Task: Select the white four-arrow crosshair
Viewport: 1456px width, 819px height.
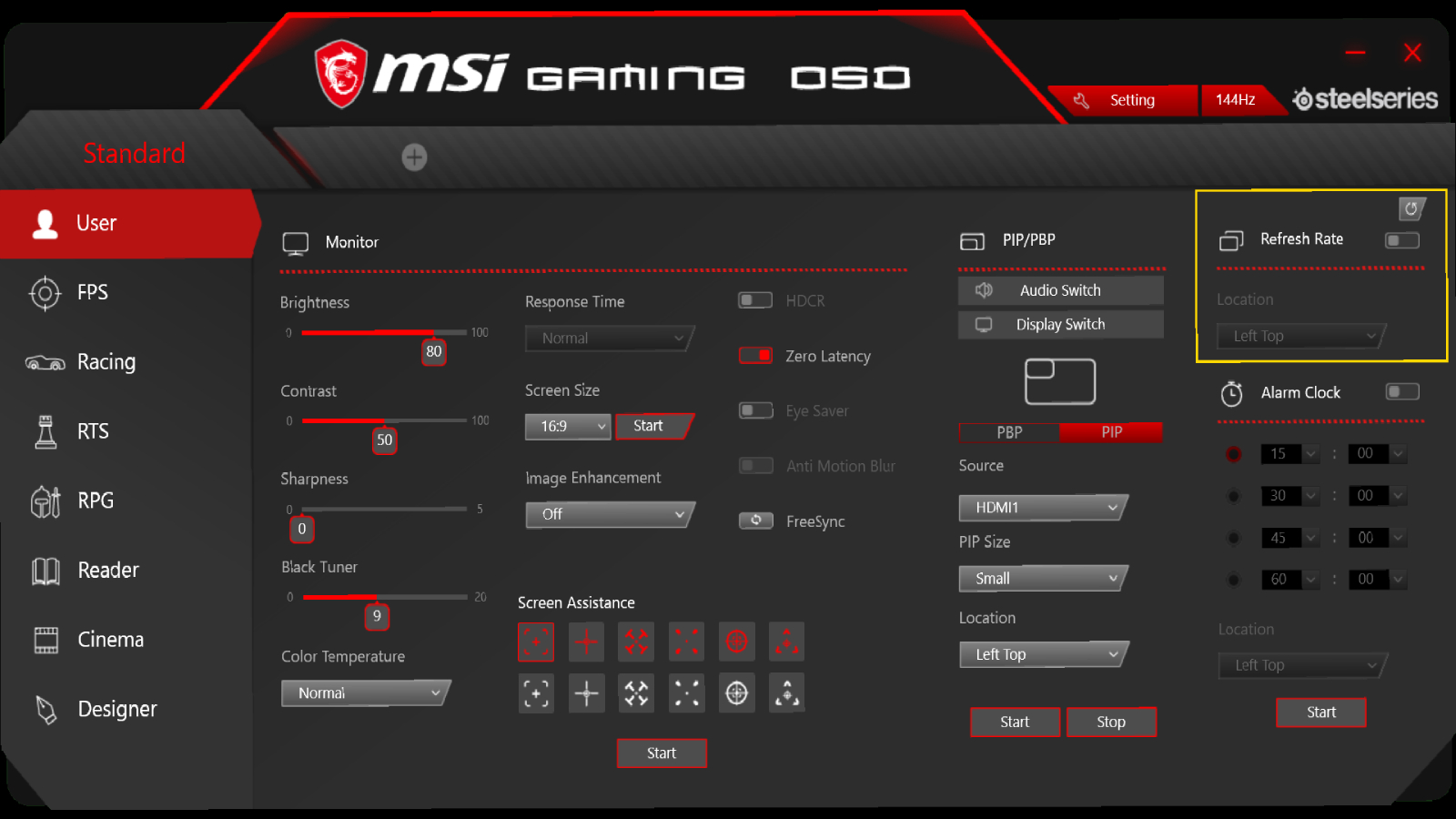Action: [x=636, y=693]
